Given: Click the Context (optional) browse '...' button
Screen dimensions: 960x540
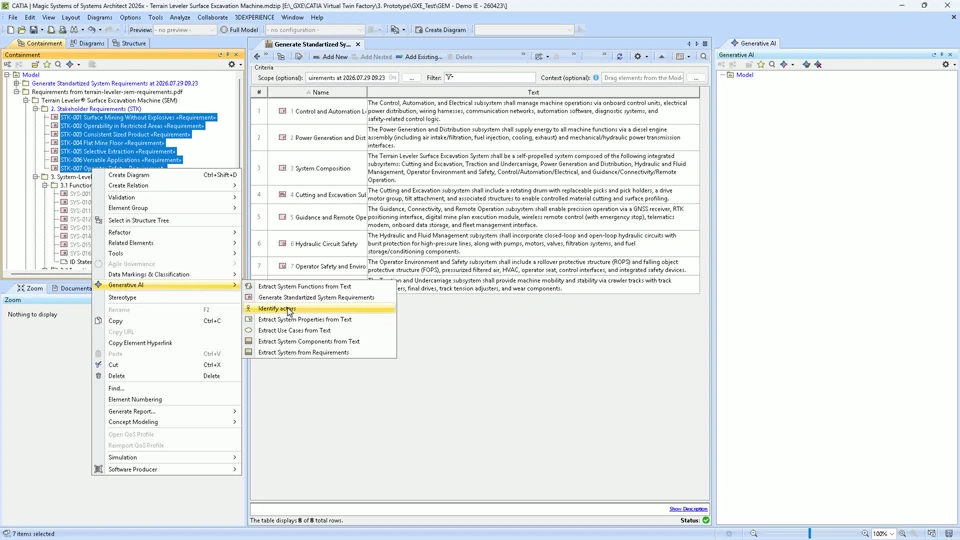Looking at the screenshot, I should click(x=696, y=78).
